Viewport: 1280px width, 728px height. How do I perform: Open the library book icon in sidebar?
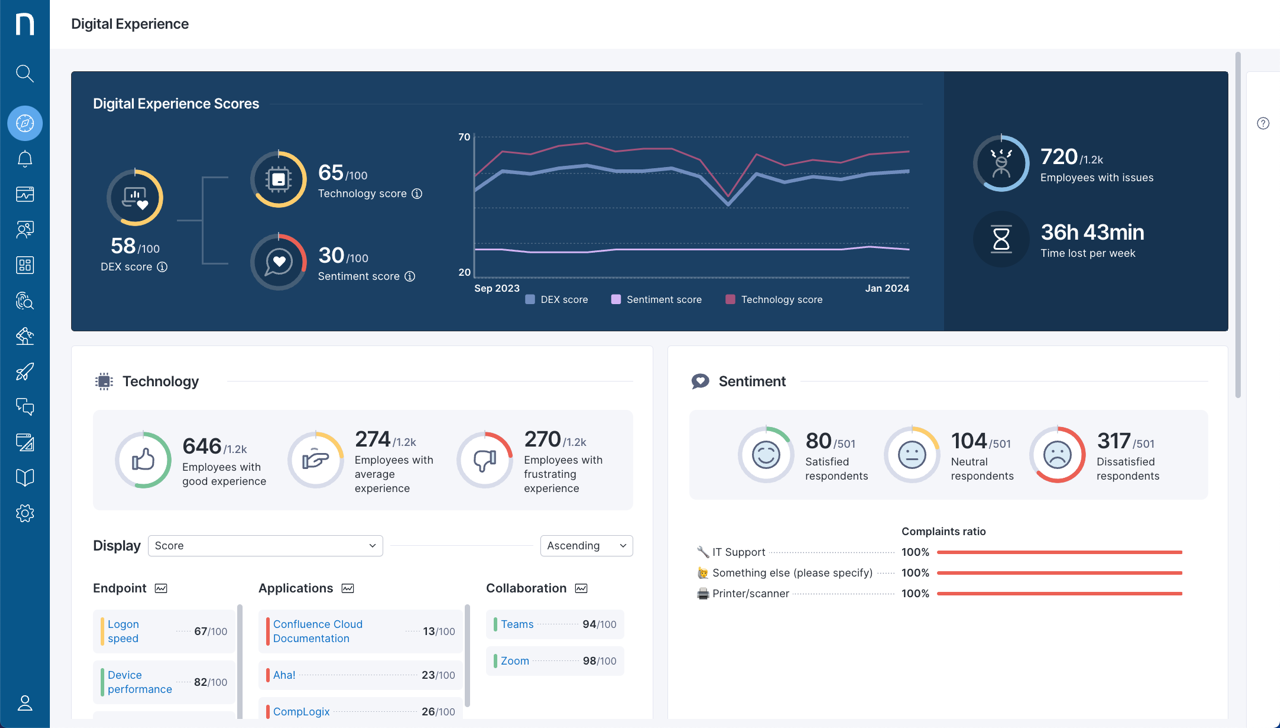25,477
